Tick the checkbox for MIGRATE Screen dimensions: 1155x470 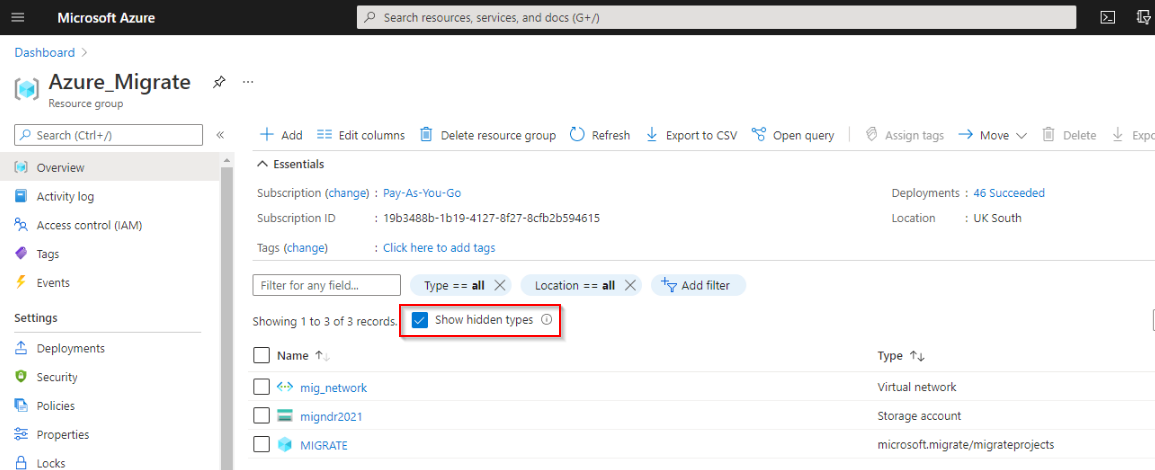coord(261,444)
